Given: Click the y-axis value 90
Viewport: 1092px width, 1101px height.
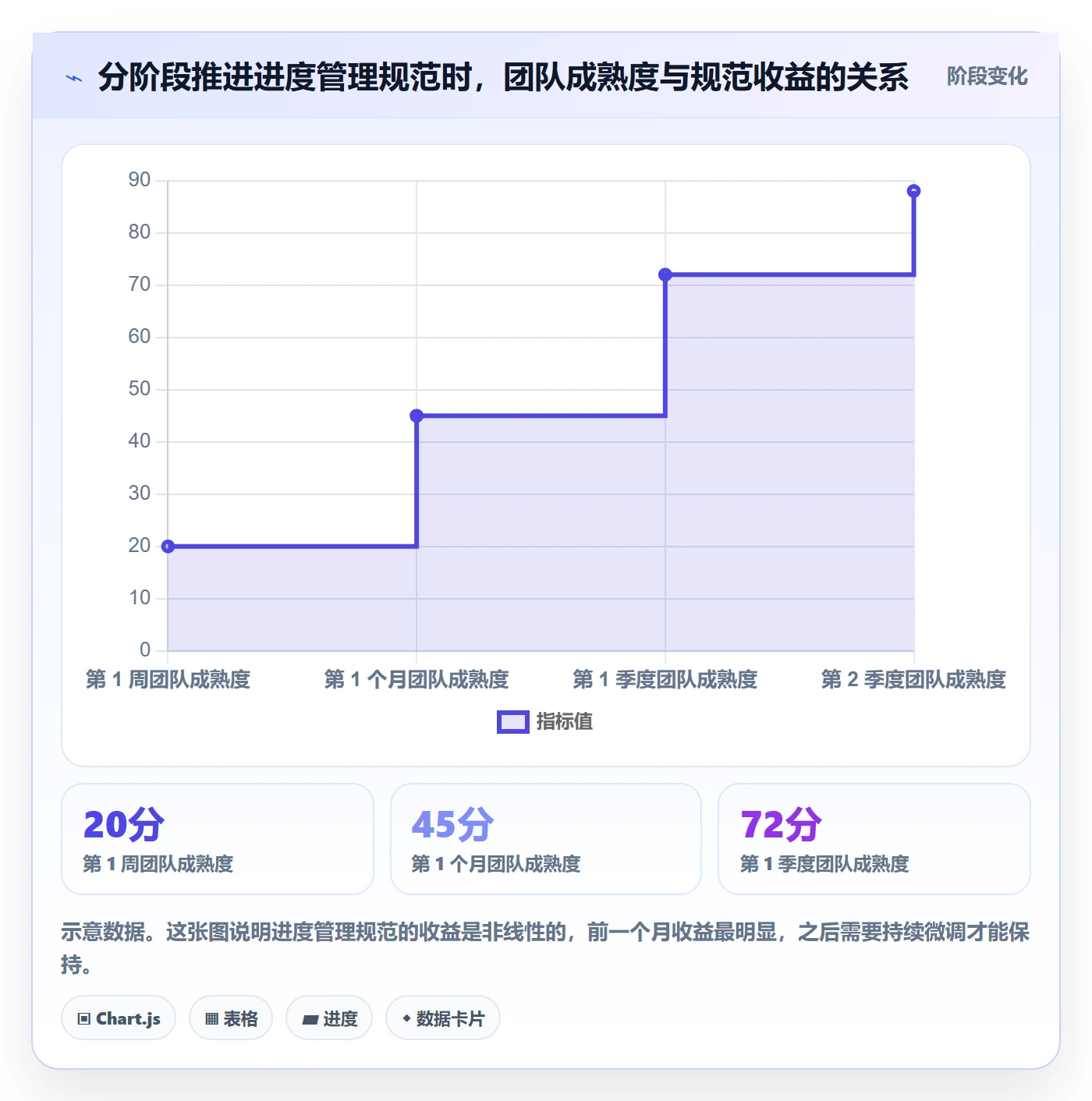Looking at the screenshot, I should click(x=140, y=180).
